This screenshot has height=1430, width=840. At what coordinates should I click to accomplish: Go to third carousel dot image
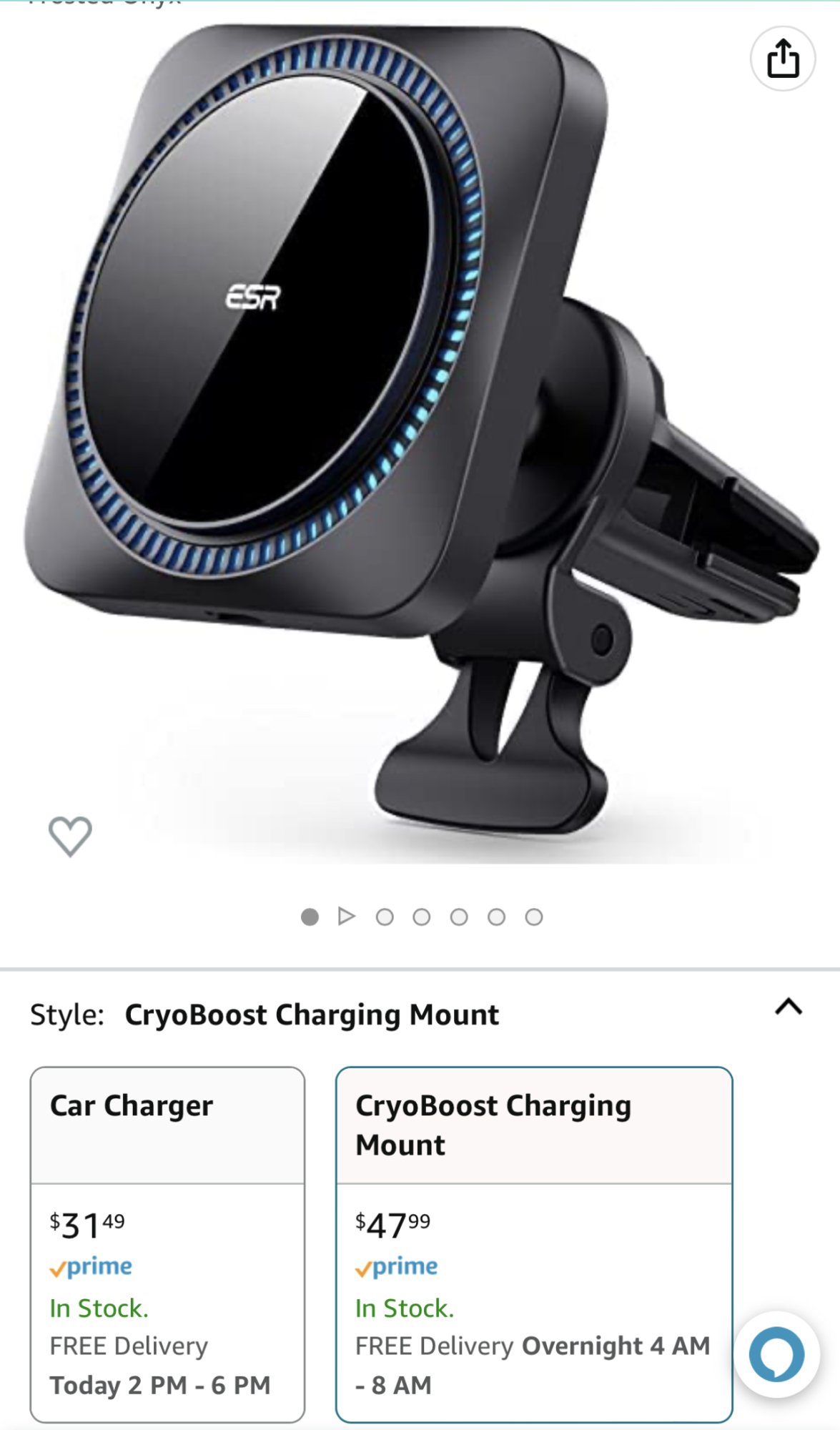(385, 917)
